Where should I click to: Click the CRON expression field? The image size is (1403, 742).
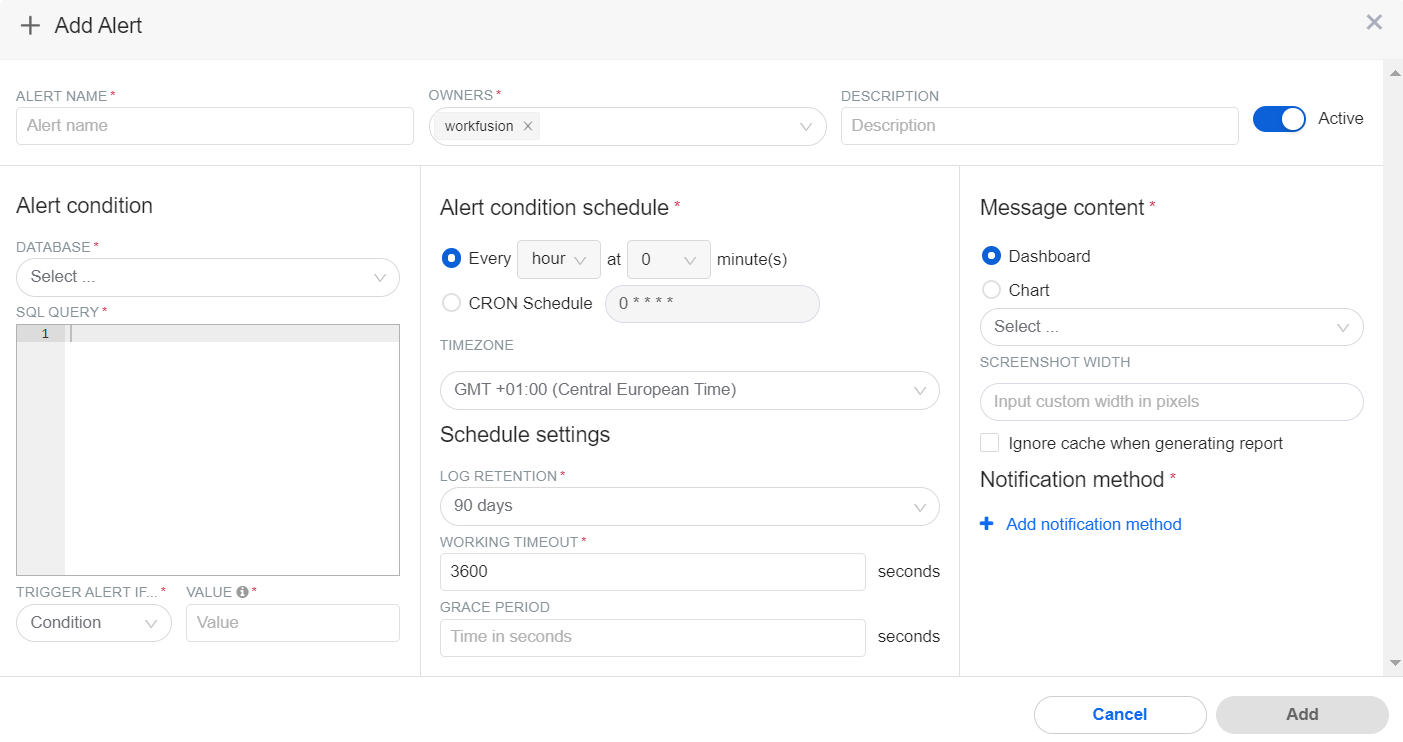coord(713,304)
